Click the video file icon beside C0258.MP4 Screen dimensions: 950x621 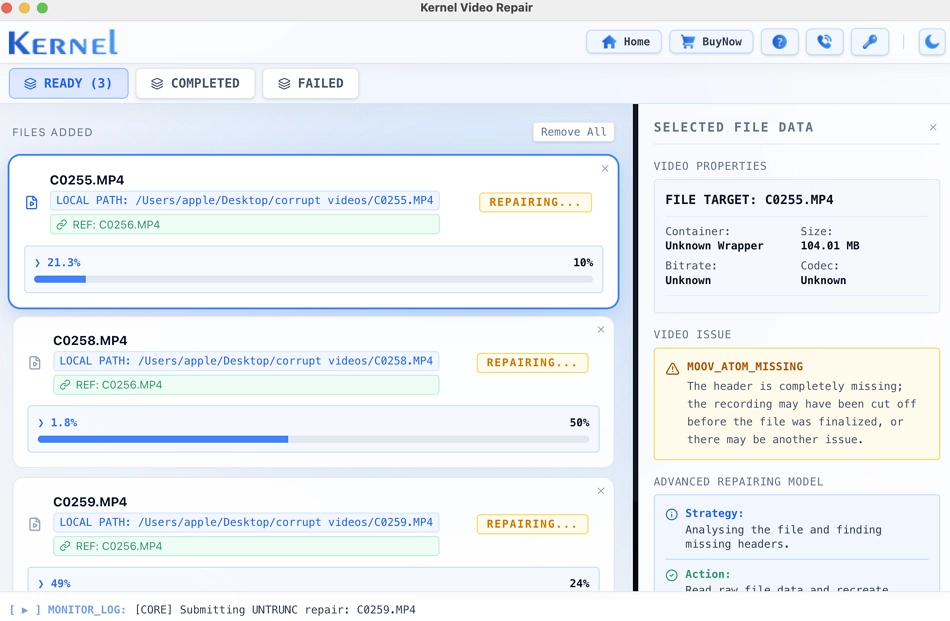(35, 363)
